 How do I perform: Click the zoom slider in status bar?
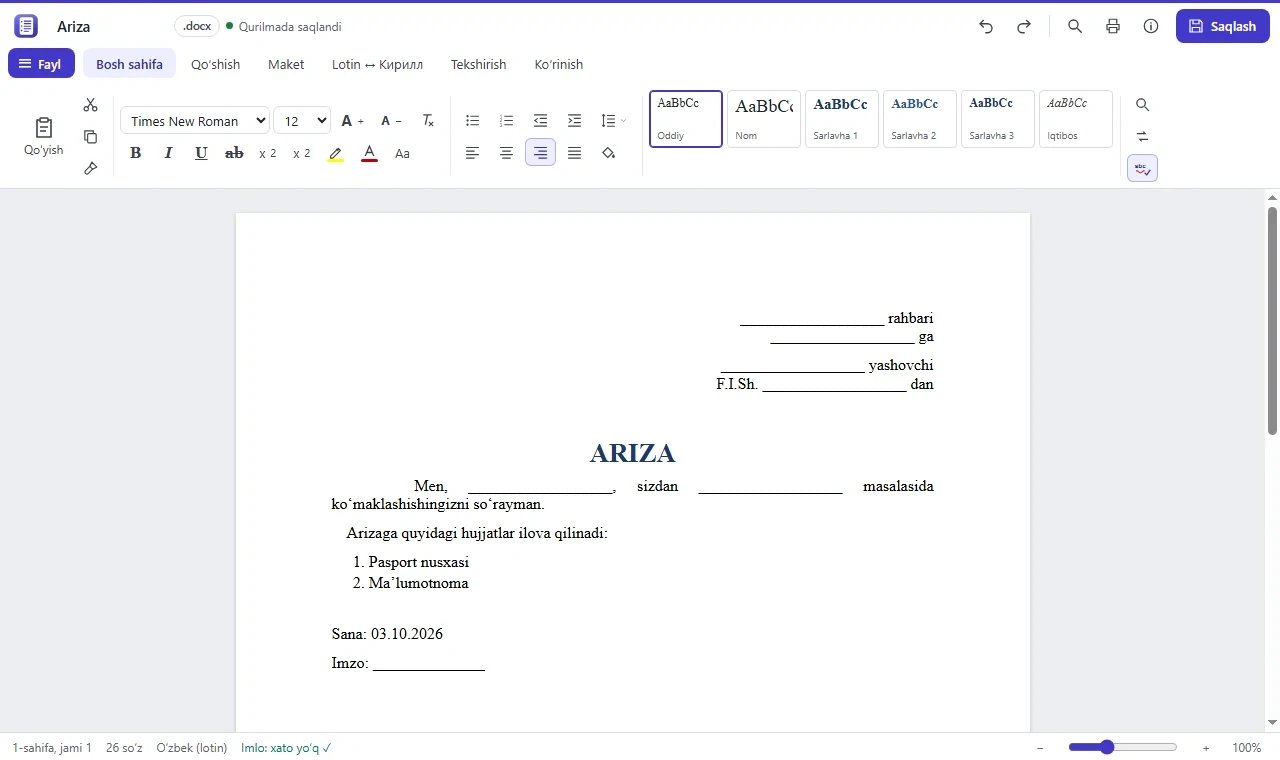coord(1122,747)
